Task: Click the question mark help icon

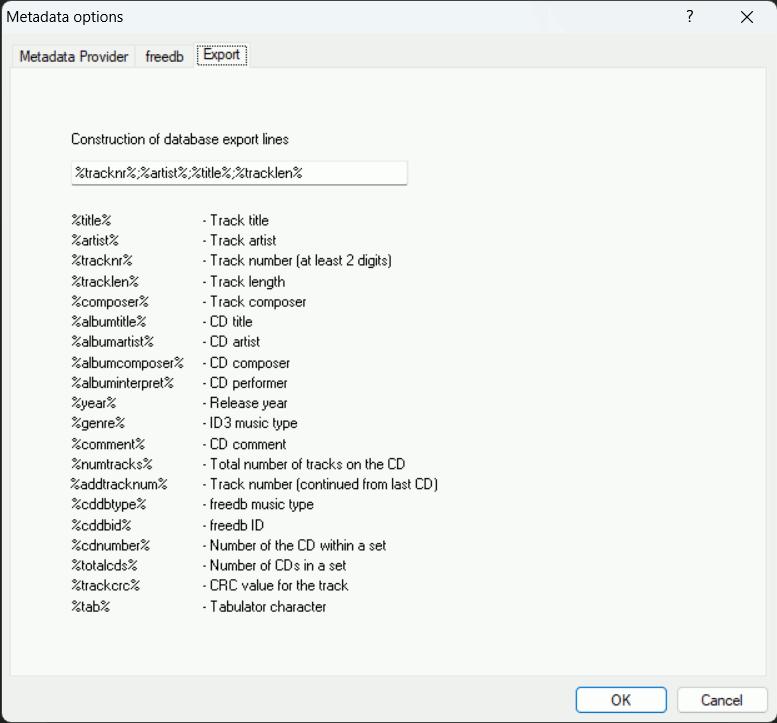Action: [689, 17]
